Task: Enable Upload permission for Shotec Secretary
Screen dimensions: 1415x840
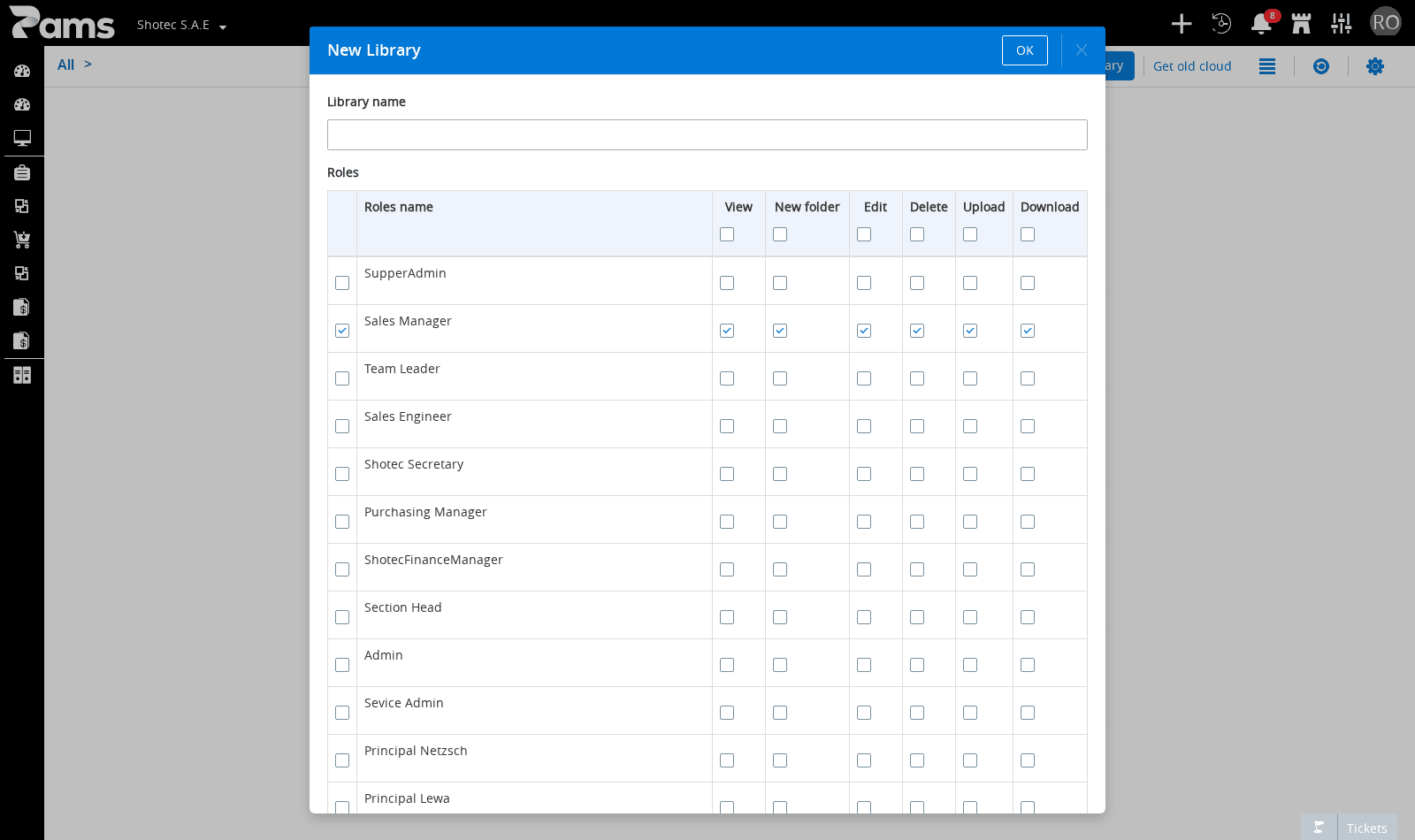Action: click(970, 474)
